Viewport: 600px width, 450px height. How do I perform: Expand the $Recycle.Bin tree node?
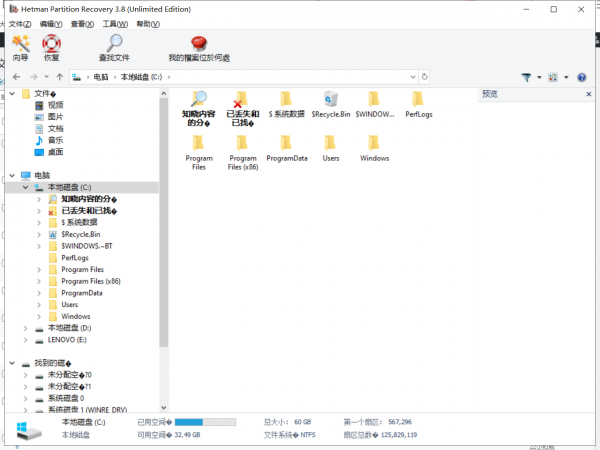click(39, 234)
